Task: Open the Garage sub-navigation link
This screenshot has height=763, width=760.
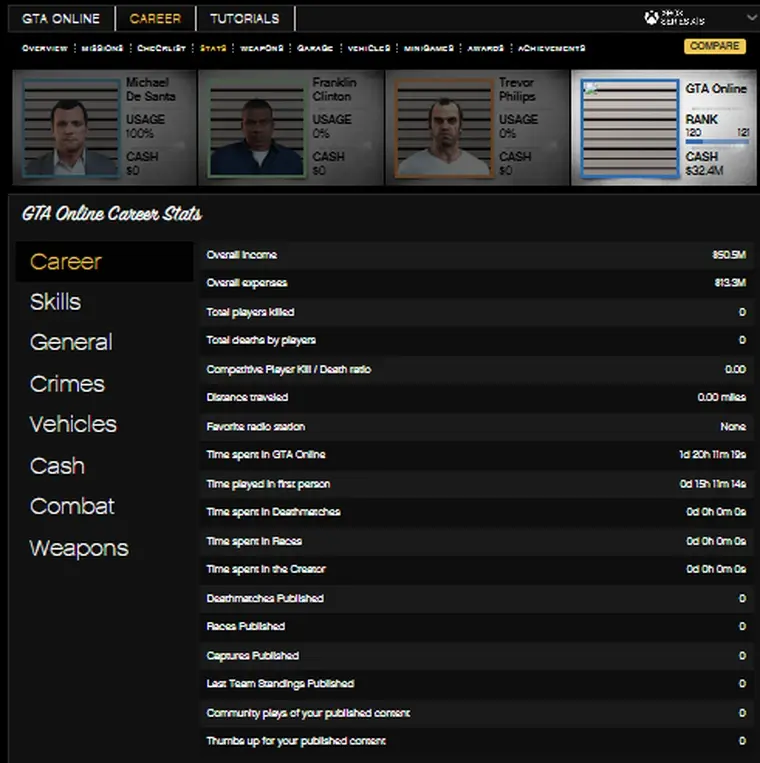Action: tap(315, 48)
